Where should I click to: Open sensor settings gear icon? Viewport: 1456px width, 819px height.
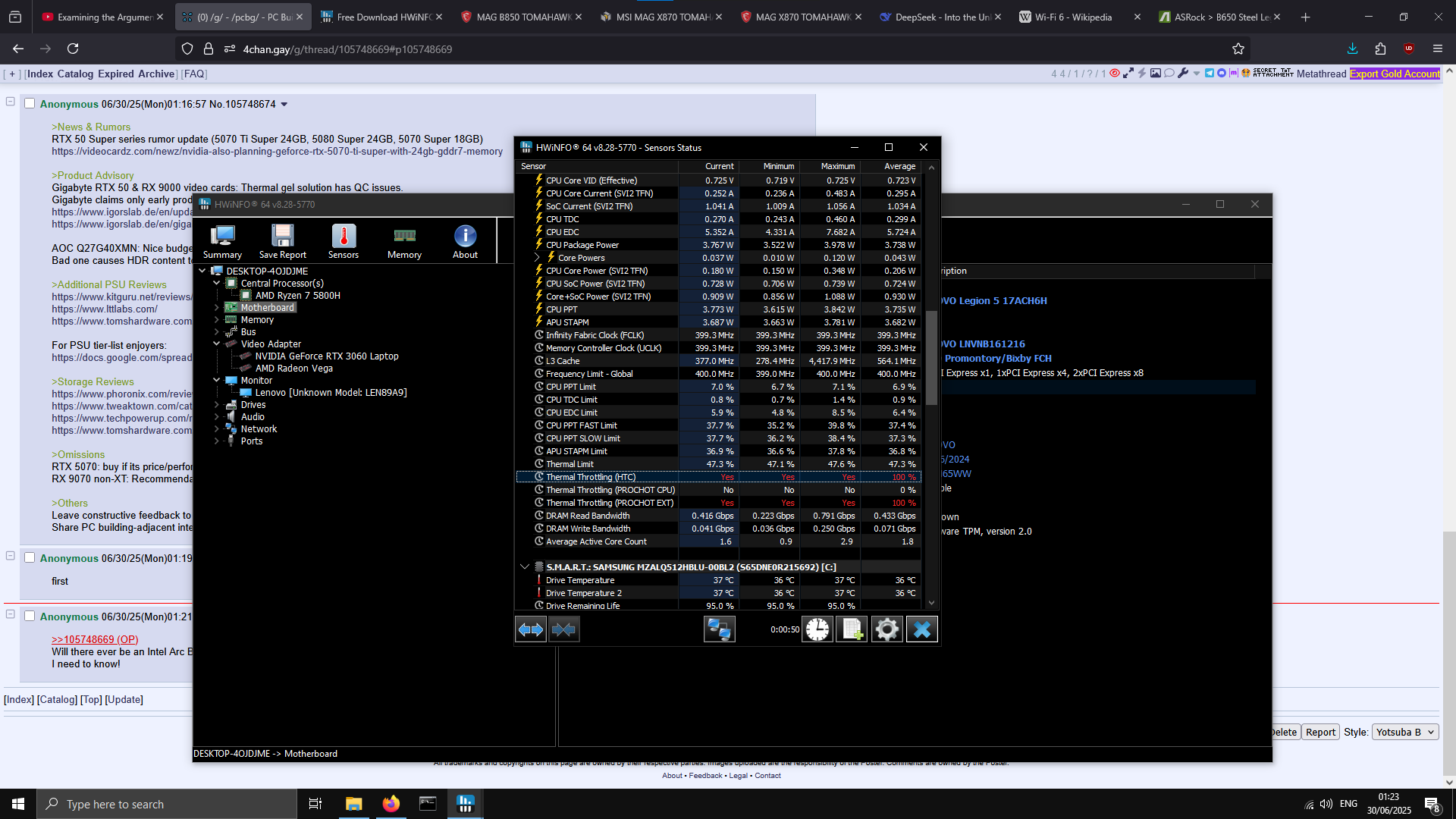(886, 629)
